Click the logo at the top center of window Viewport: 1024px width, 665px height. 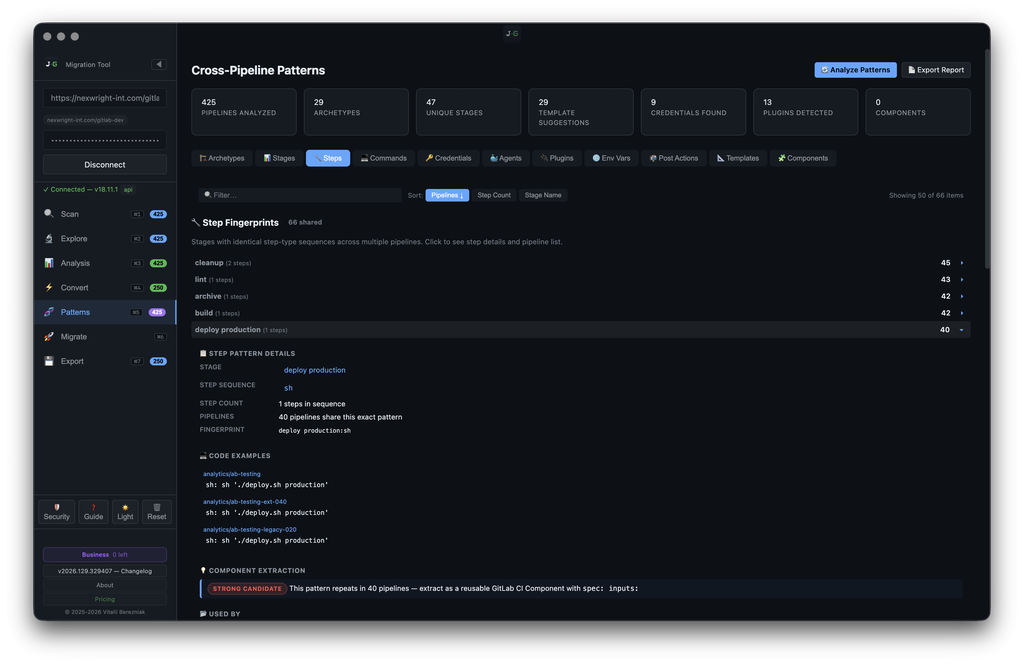[512, 33]
